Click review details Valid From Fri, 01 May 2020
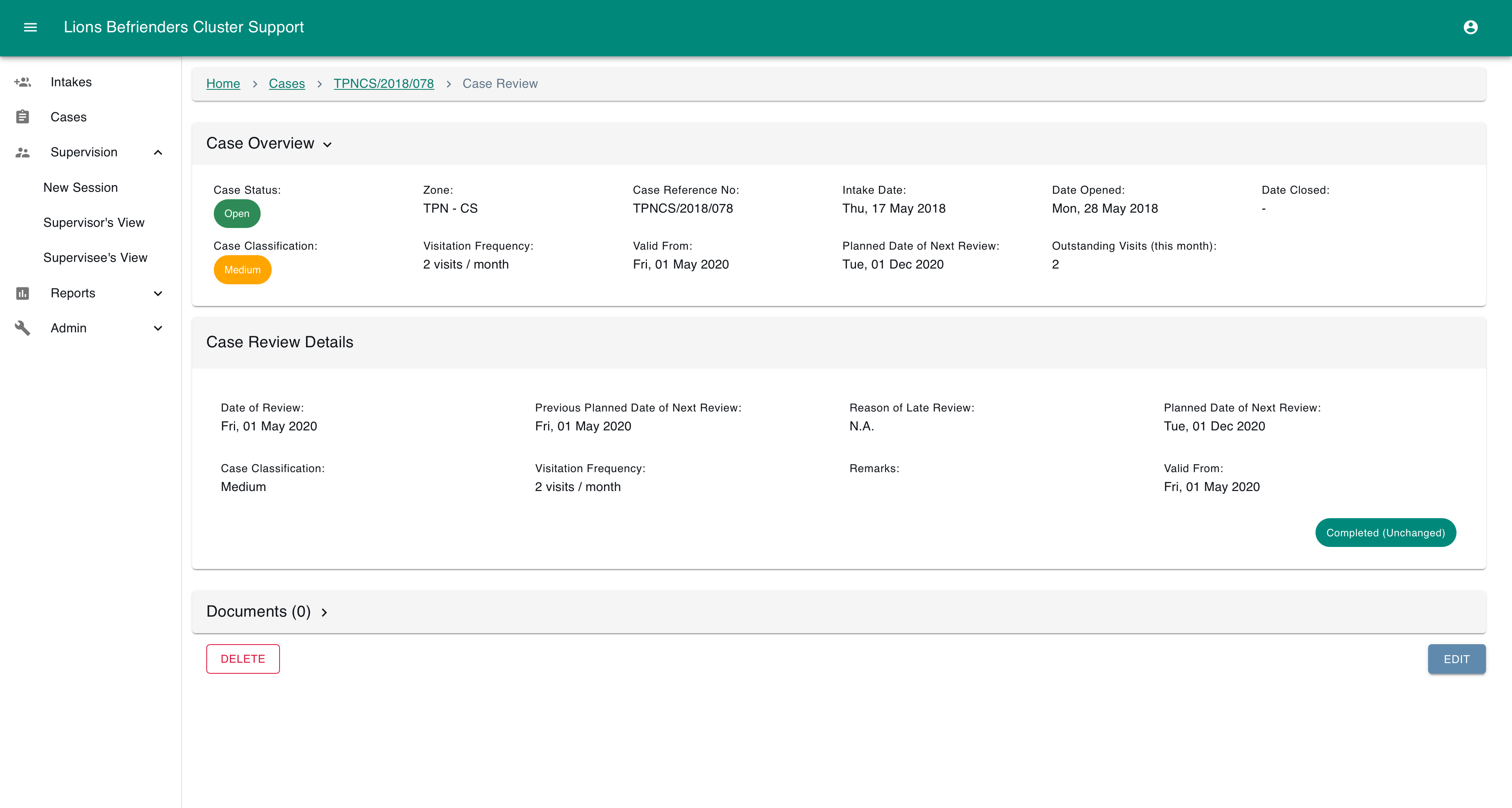The width and height of the screenshot is (1512, 808). pyautogui.click(x=1212, y=486)
